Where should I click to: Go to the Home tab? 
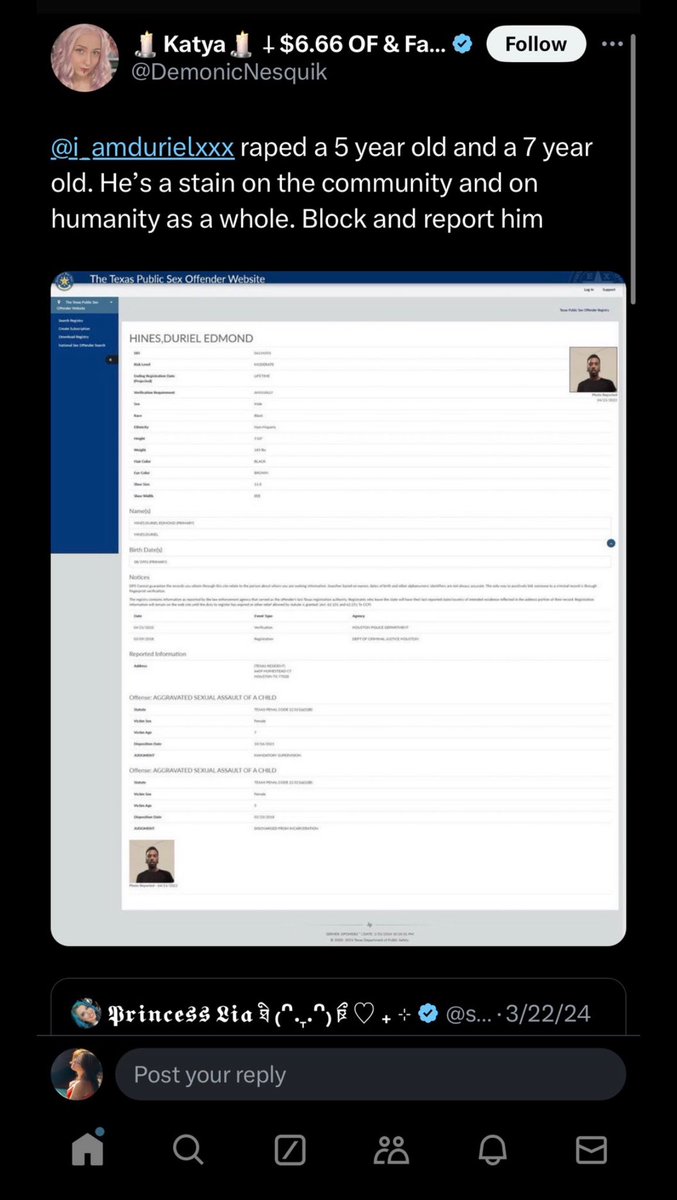88,1150
